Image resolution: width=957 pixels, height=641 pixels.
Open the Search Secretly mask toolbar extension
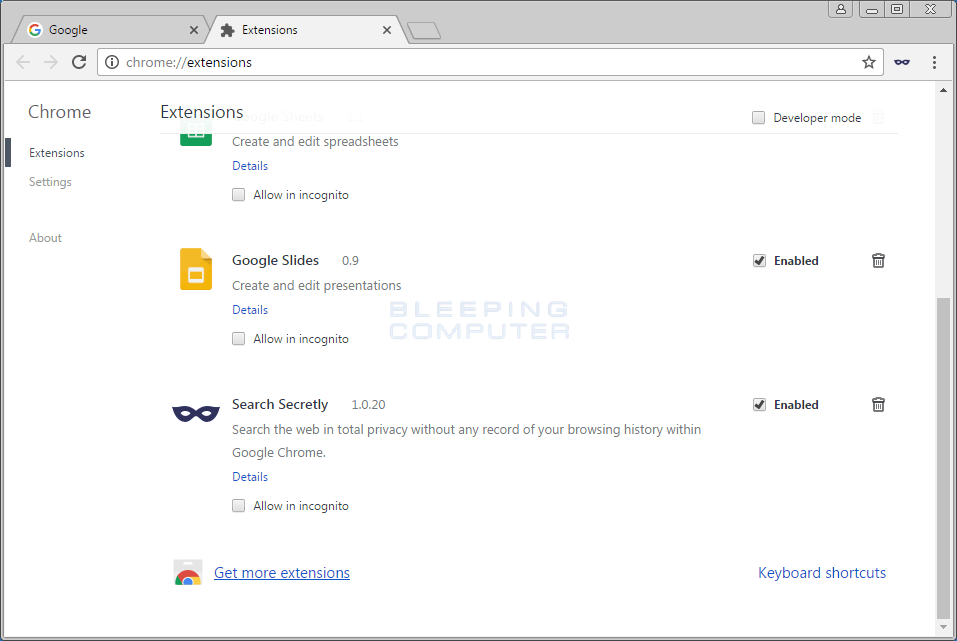(901, 62)
